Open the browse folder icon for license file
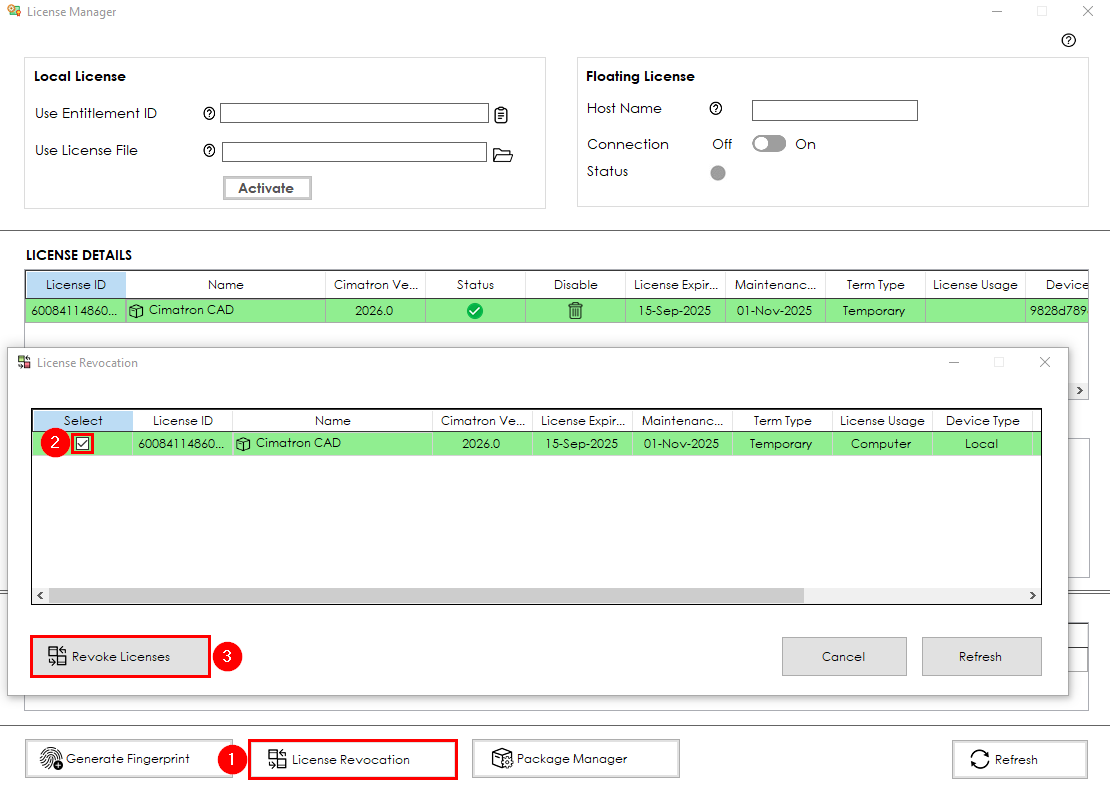Viewport: 1110px width, 787px height. 503,154
